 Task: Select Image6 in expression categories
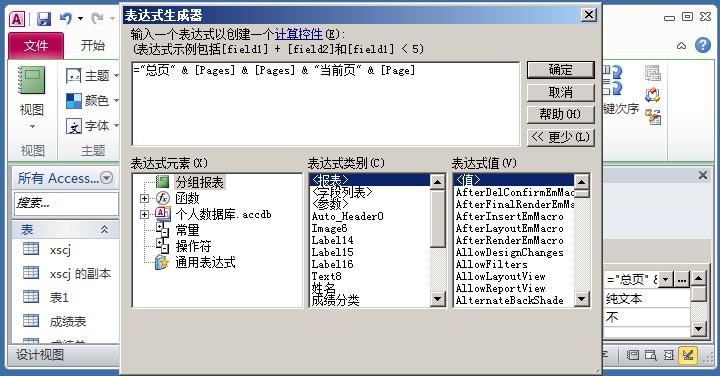[370, 228]
